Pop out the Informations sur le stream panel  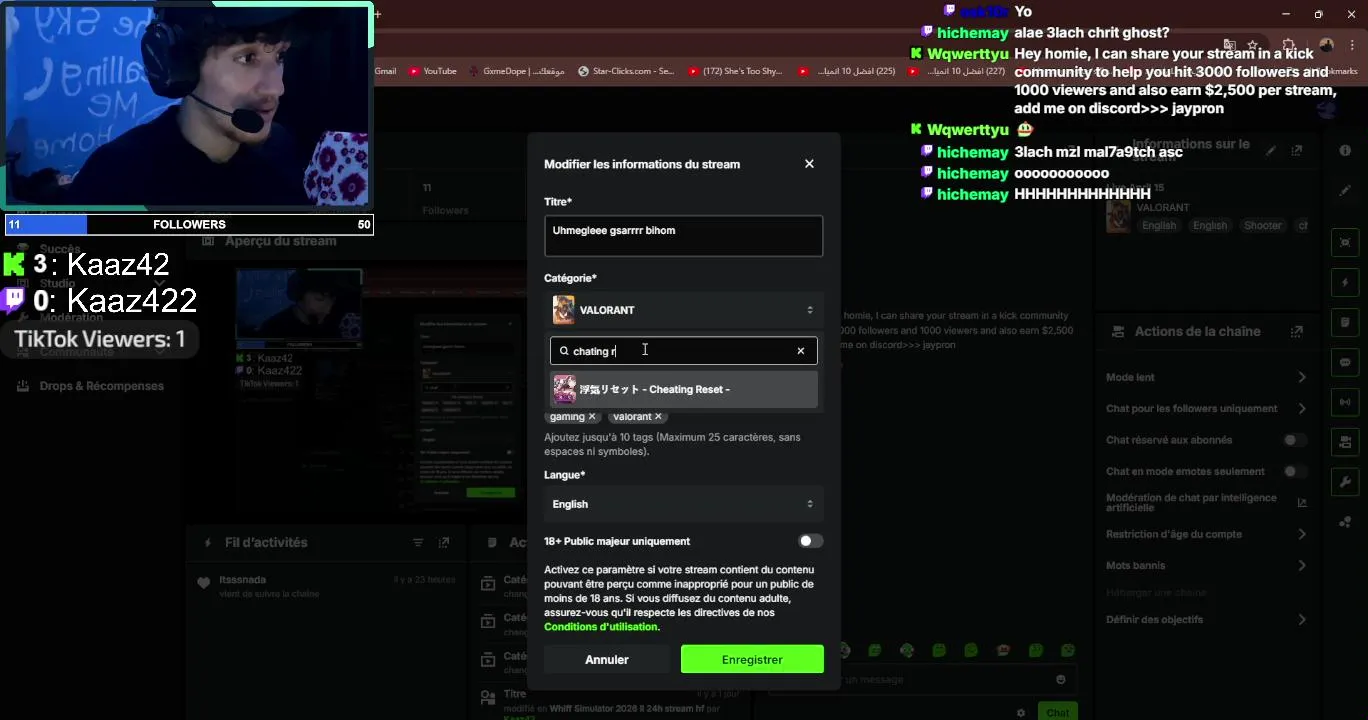[x=1297, y=151]
